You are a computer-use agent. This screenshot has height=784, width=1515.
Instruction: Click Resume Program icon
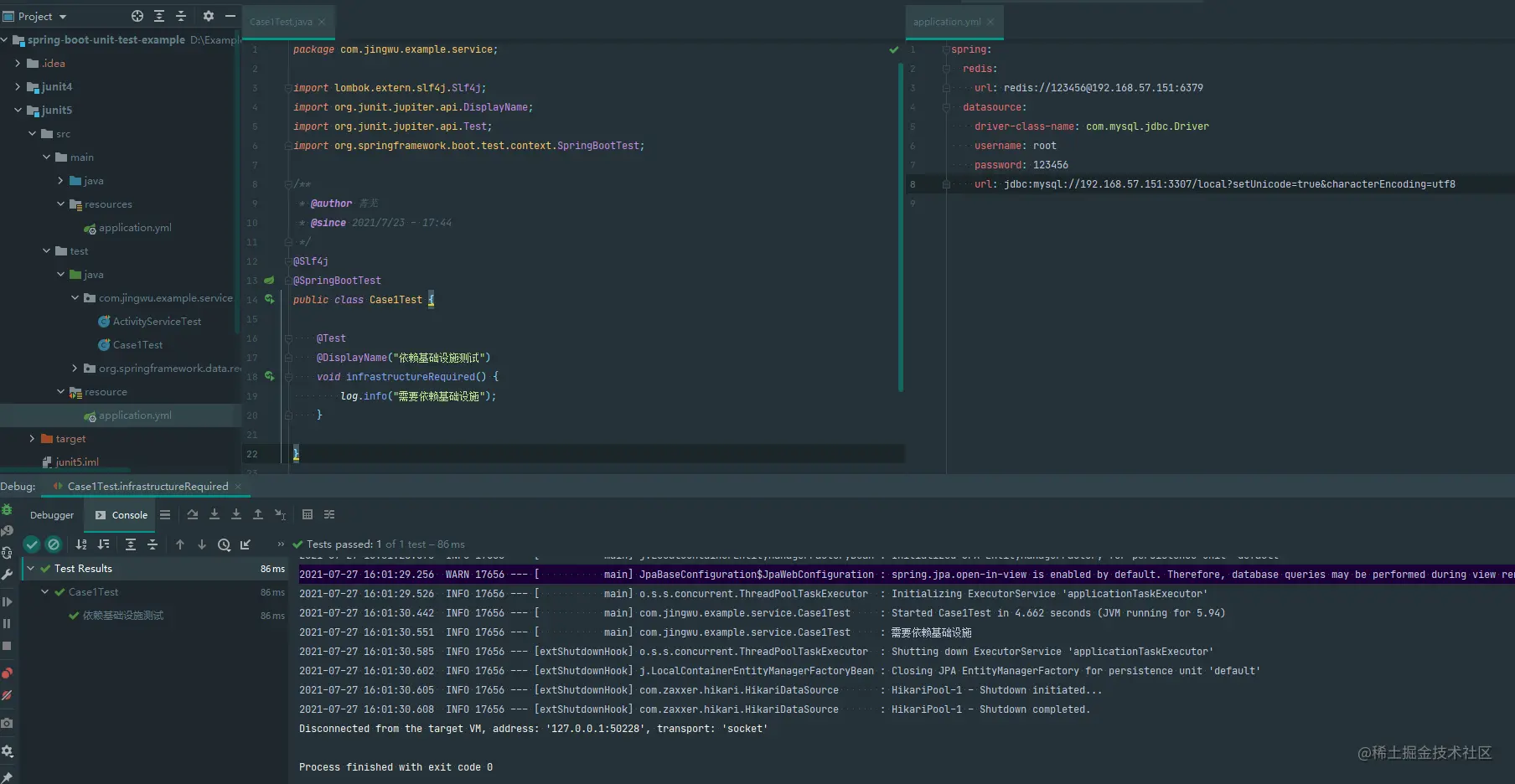(7, 601)
